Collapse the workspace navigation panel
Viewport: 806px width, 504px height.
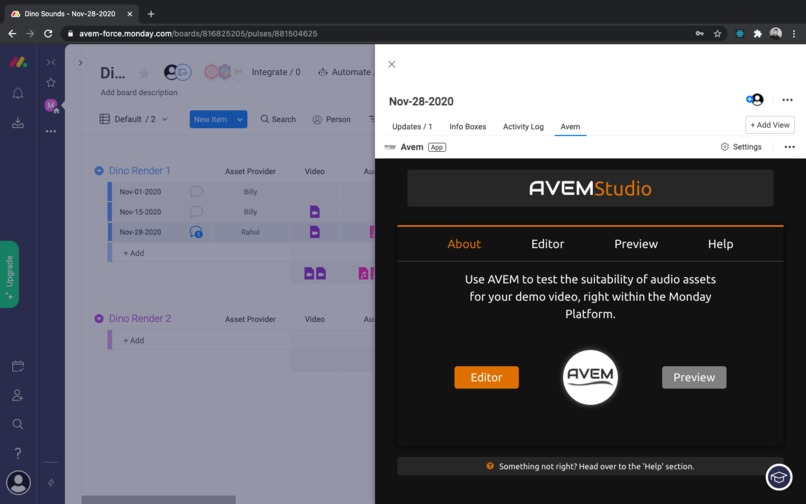tap(51, 62)
